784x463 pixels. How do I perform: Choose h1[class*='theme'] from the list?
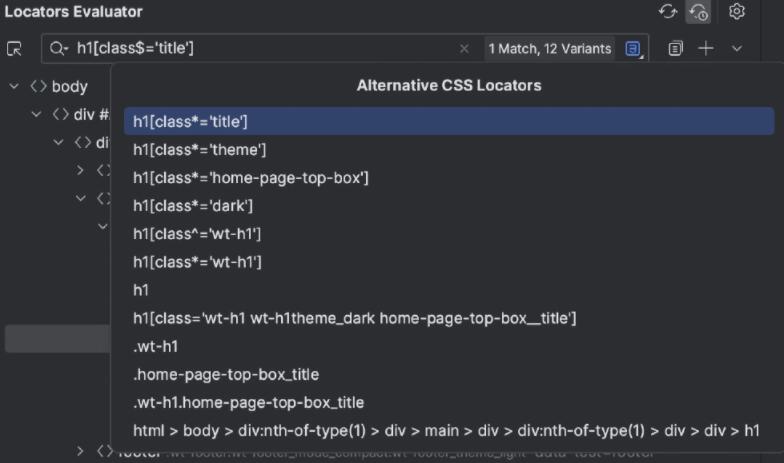pos(199,149)
